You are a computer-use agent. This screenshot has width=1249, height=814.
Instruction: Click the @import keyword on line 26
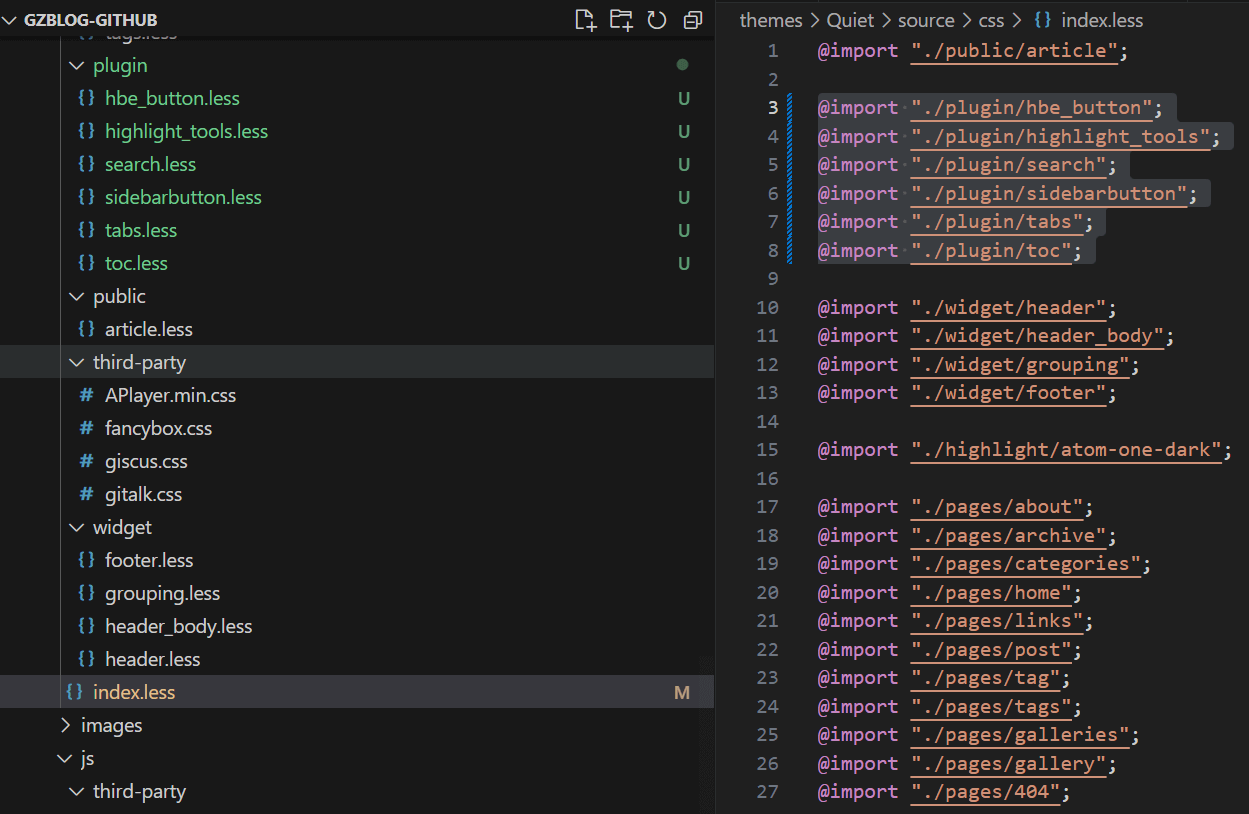tap(858, 763)
